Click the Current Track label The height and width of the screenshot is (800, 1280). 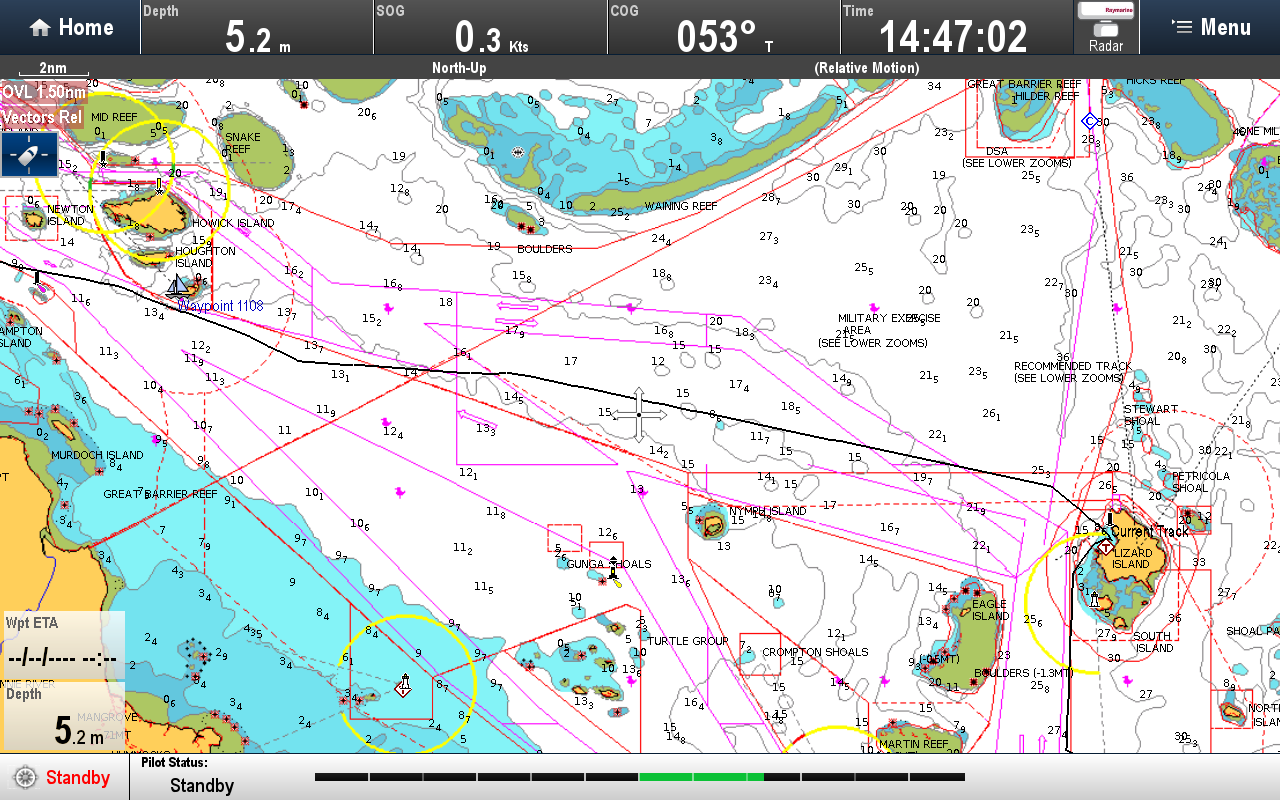1150,531
